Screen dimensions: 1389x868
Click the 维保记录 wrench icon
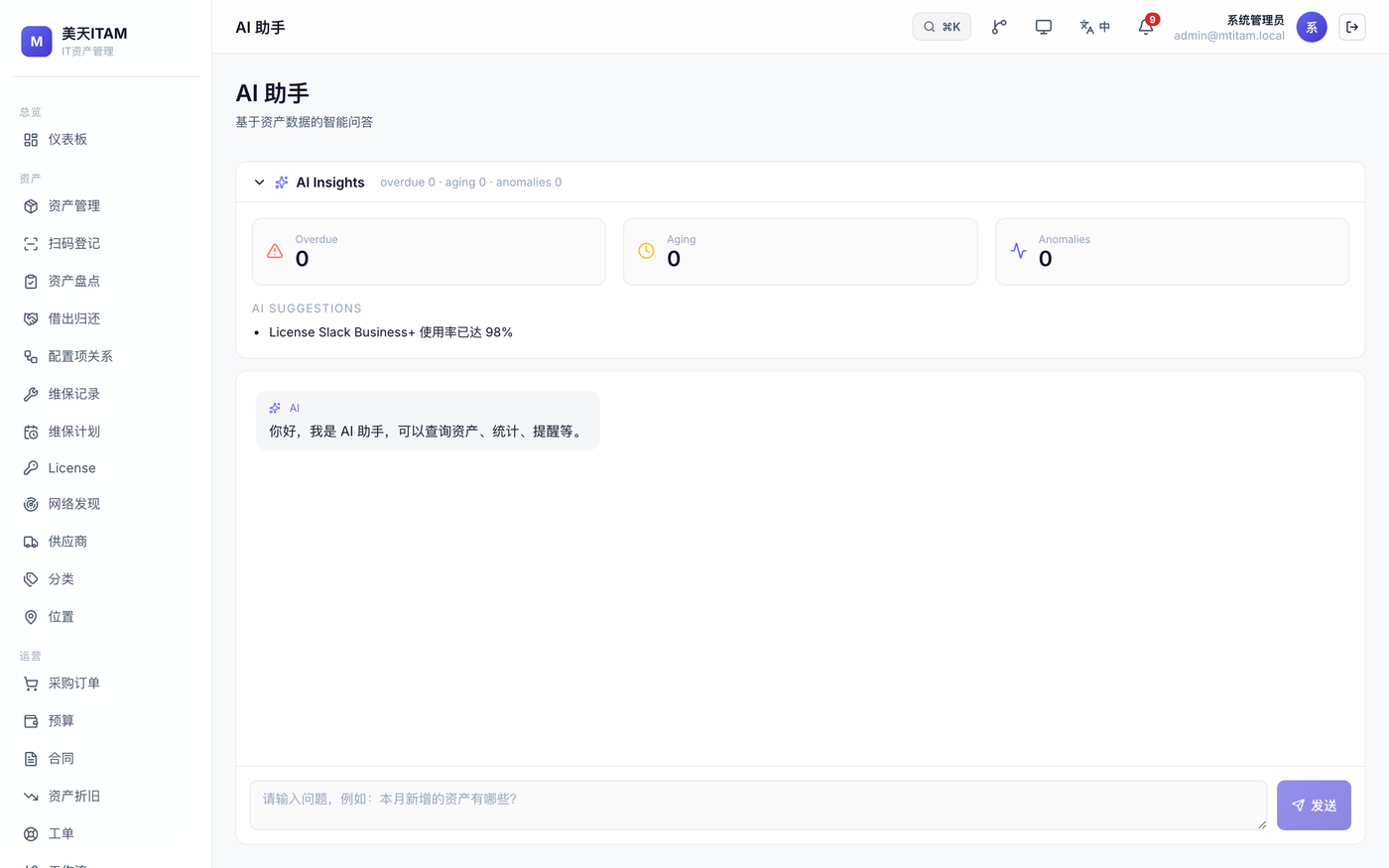tap(31, 395)
